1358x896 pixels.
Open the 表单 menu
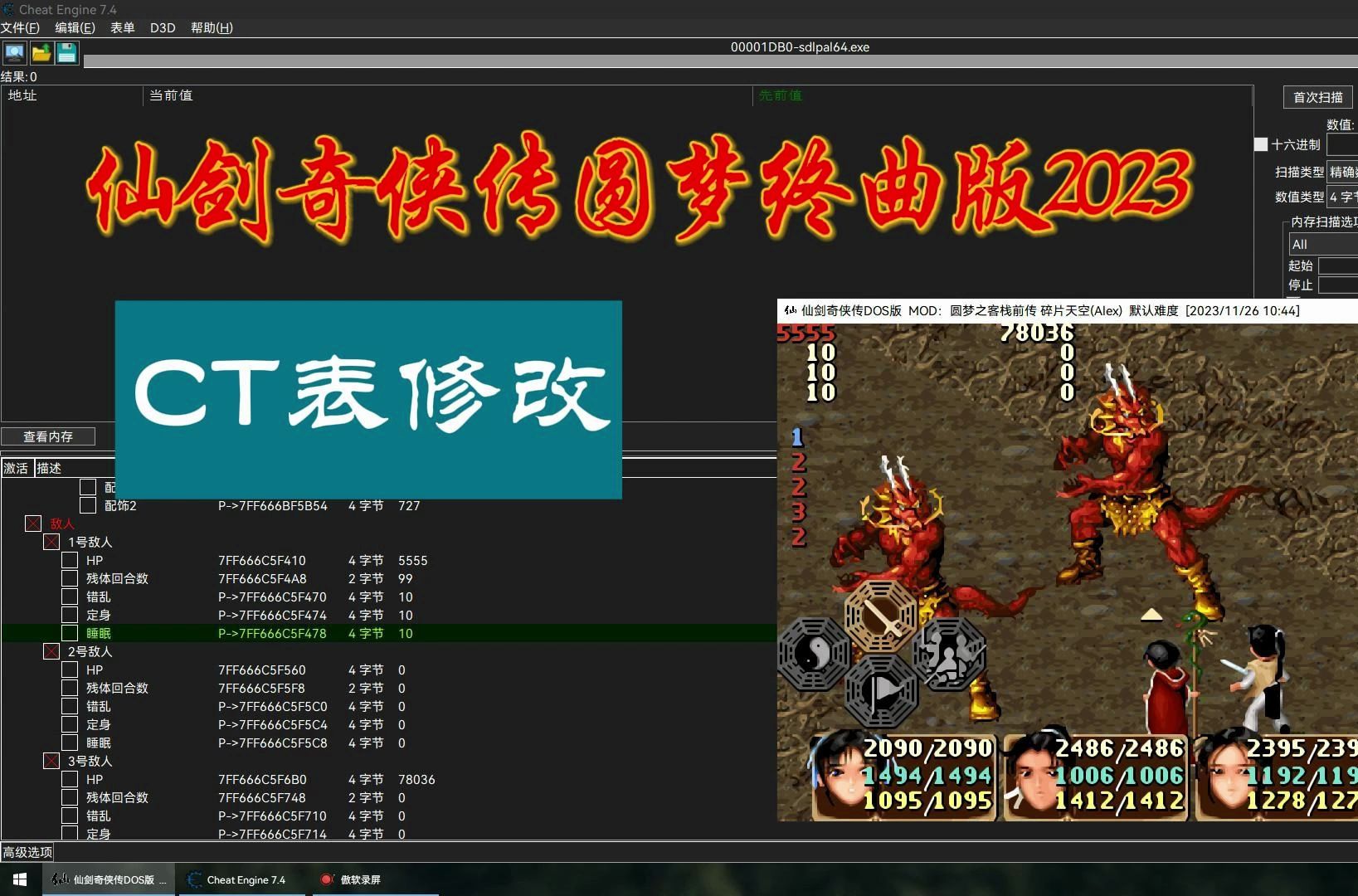[122, 27]
